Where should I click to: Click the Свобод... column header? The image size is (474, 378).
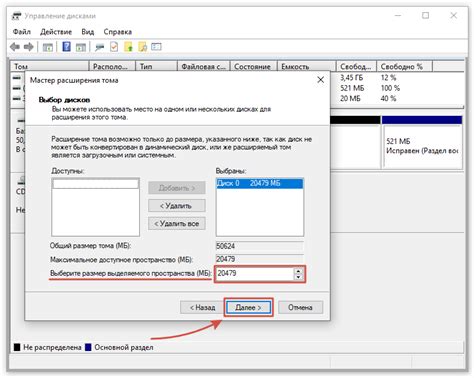[356, 67]
